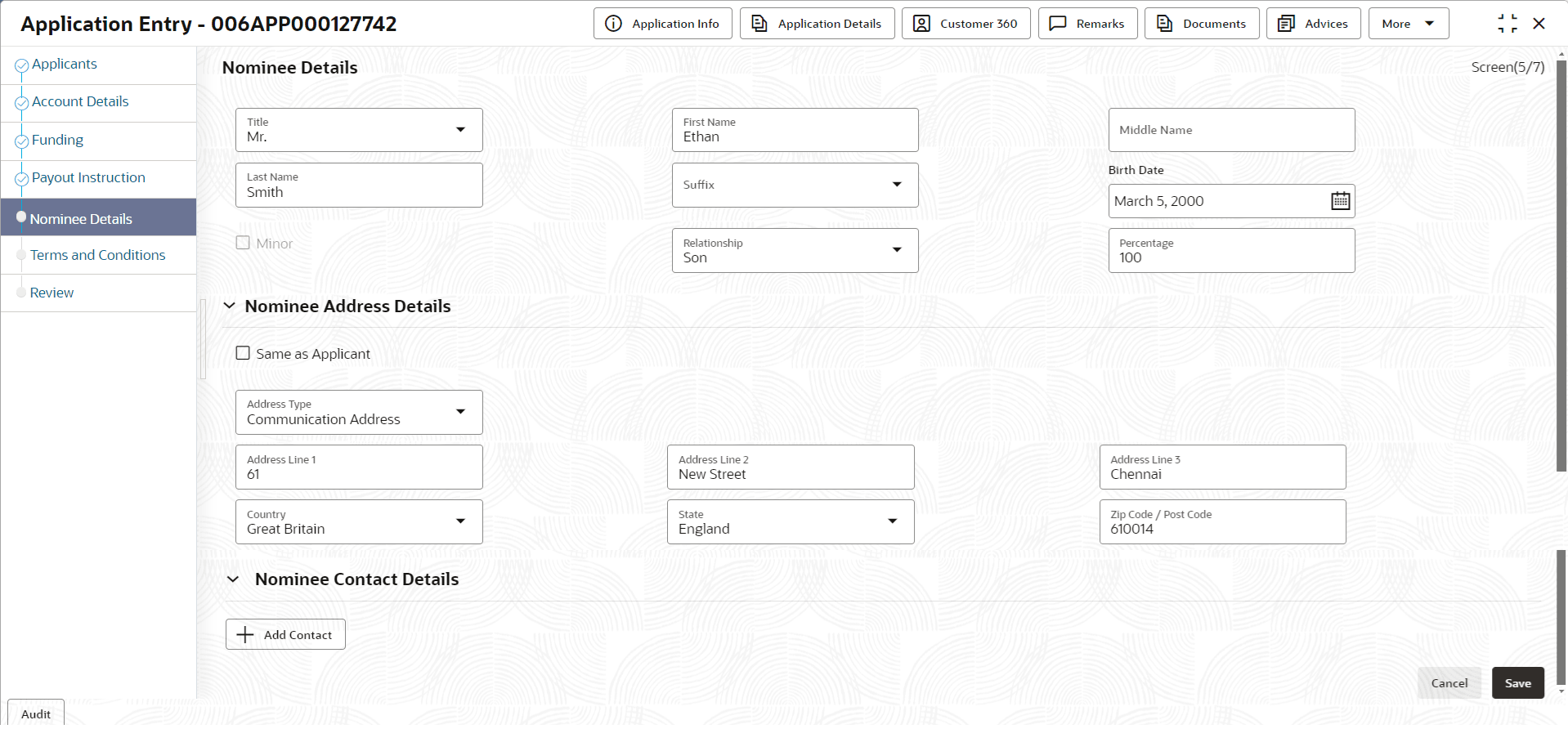Go to Payout Instruction step

pos(88,177)
